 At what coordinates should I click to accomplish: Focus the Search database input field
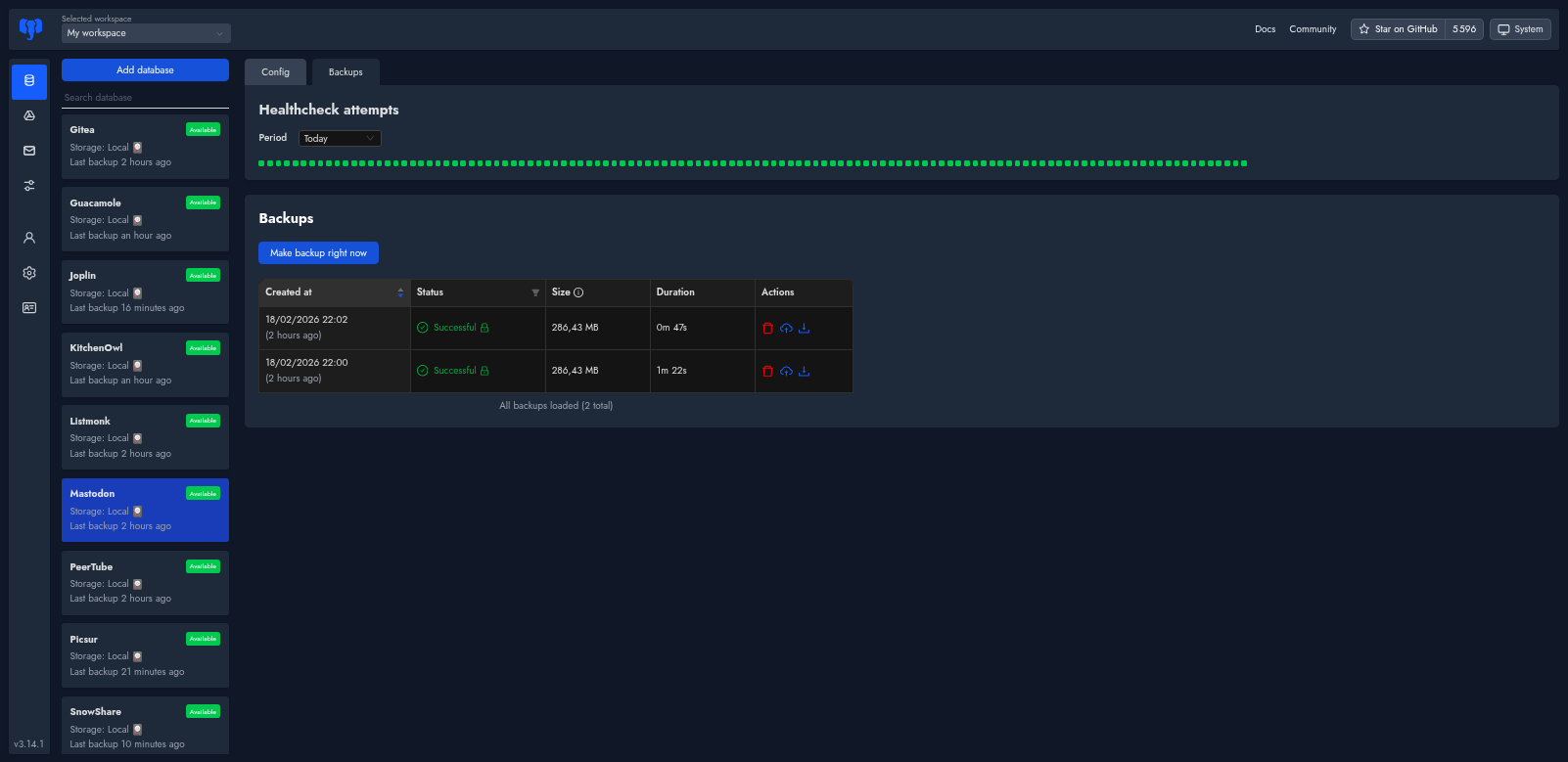tap(145, 98)
